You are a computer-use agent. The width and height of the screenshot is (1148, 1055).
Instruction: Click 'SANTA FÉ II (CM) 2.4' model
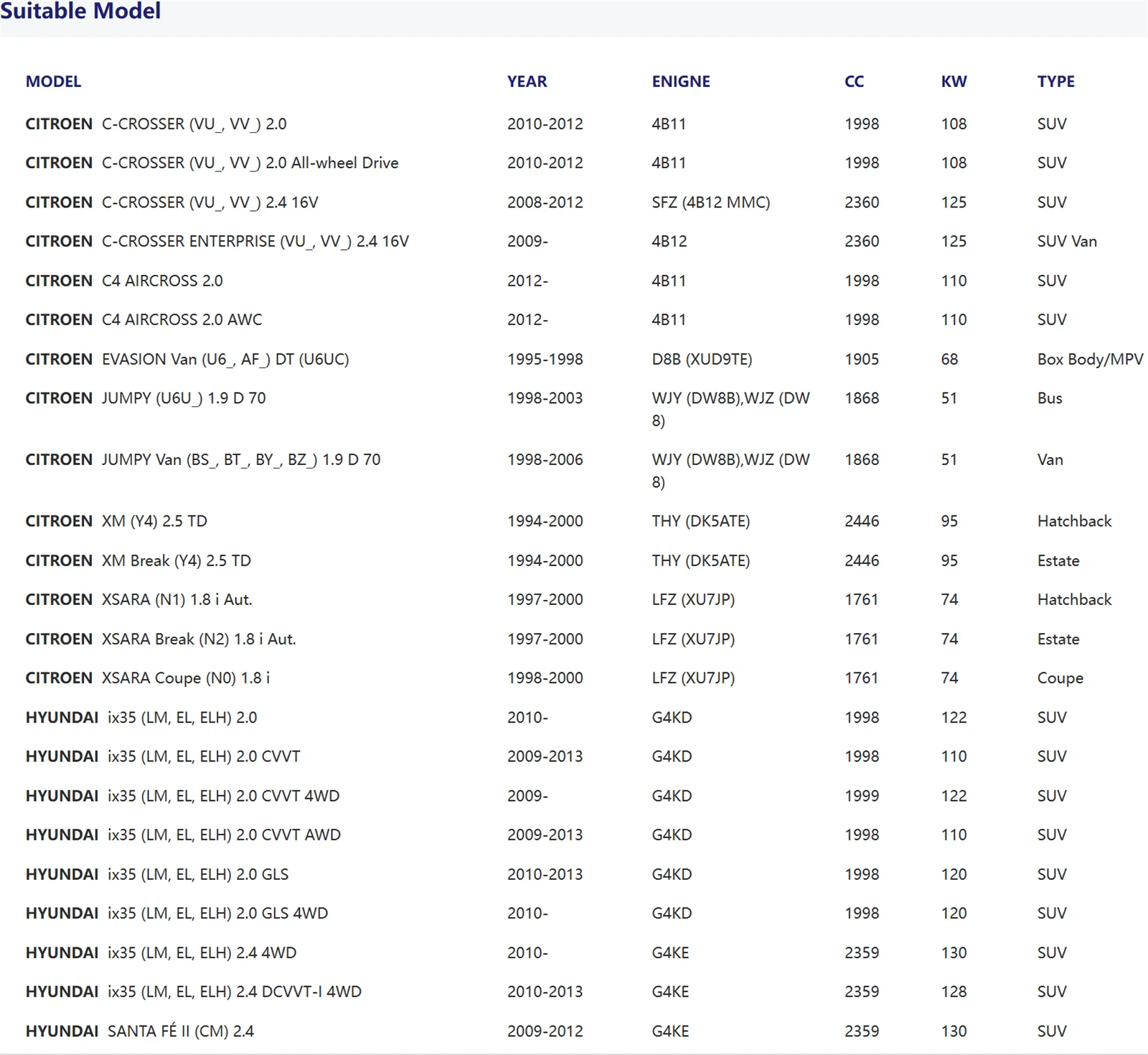(181, 1031)
